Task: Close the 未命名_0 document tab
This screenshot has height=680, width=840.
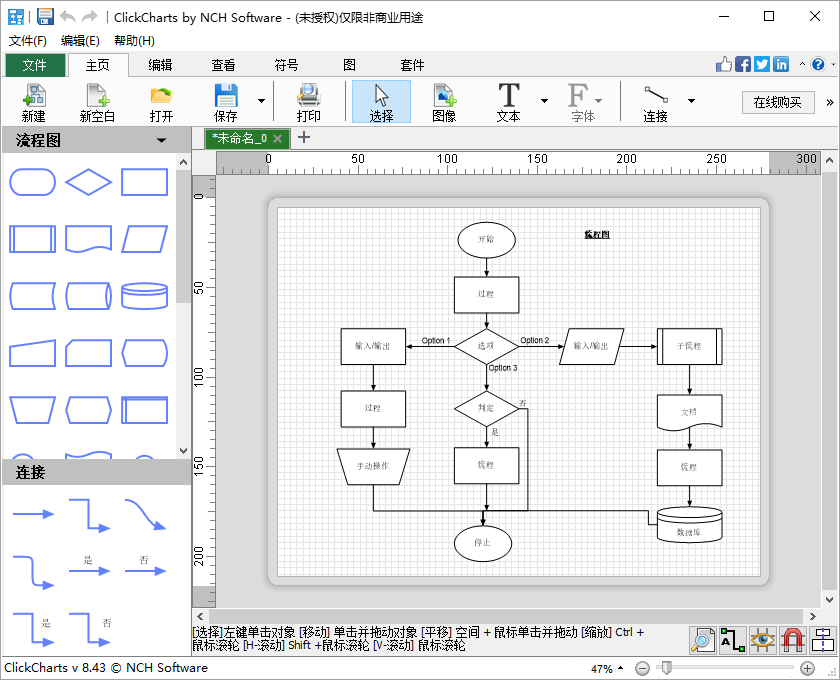Action: 278,138
